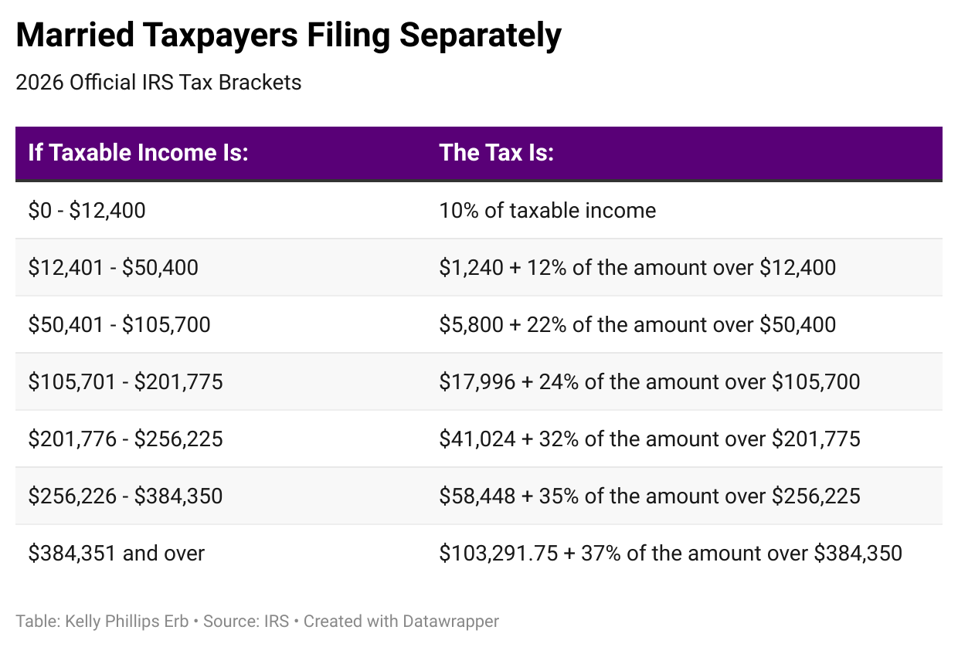Open the 'Created with Datawrapper' credit
This screenshot has width=958, height=647.
coord(401,621)
